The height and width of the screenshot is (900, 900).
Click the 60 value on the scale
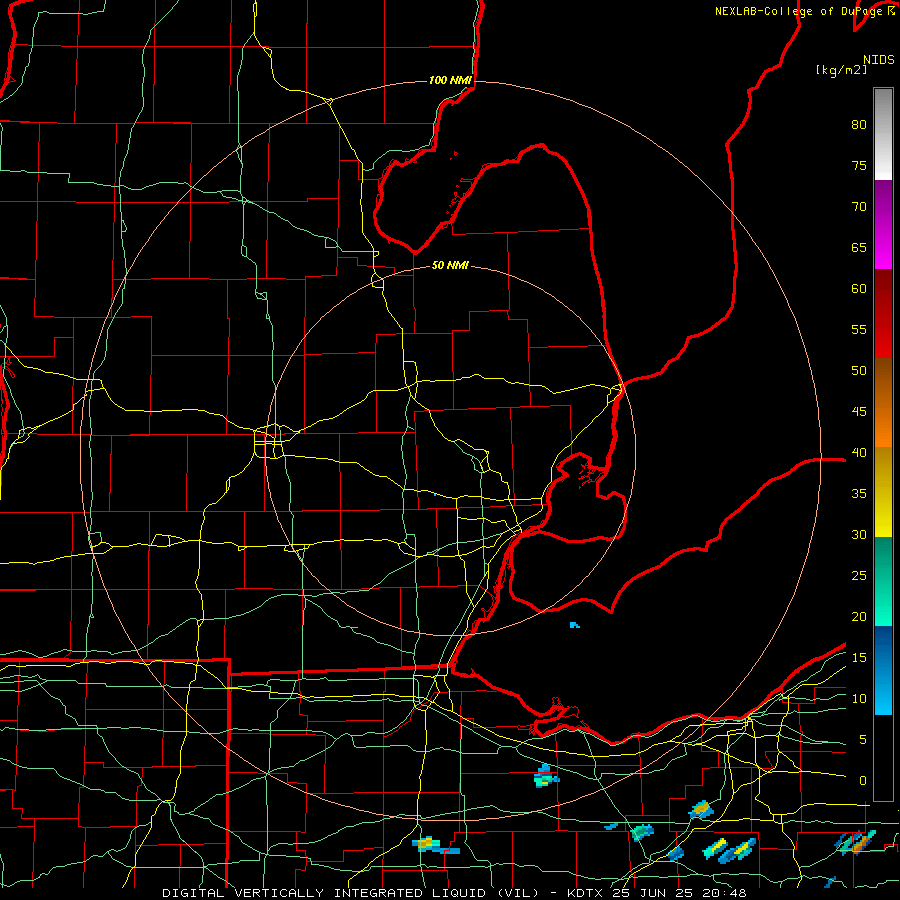coord(859,289)
